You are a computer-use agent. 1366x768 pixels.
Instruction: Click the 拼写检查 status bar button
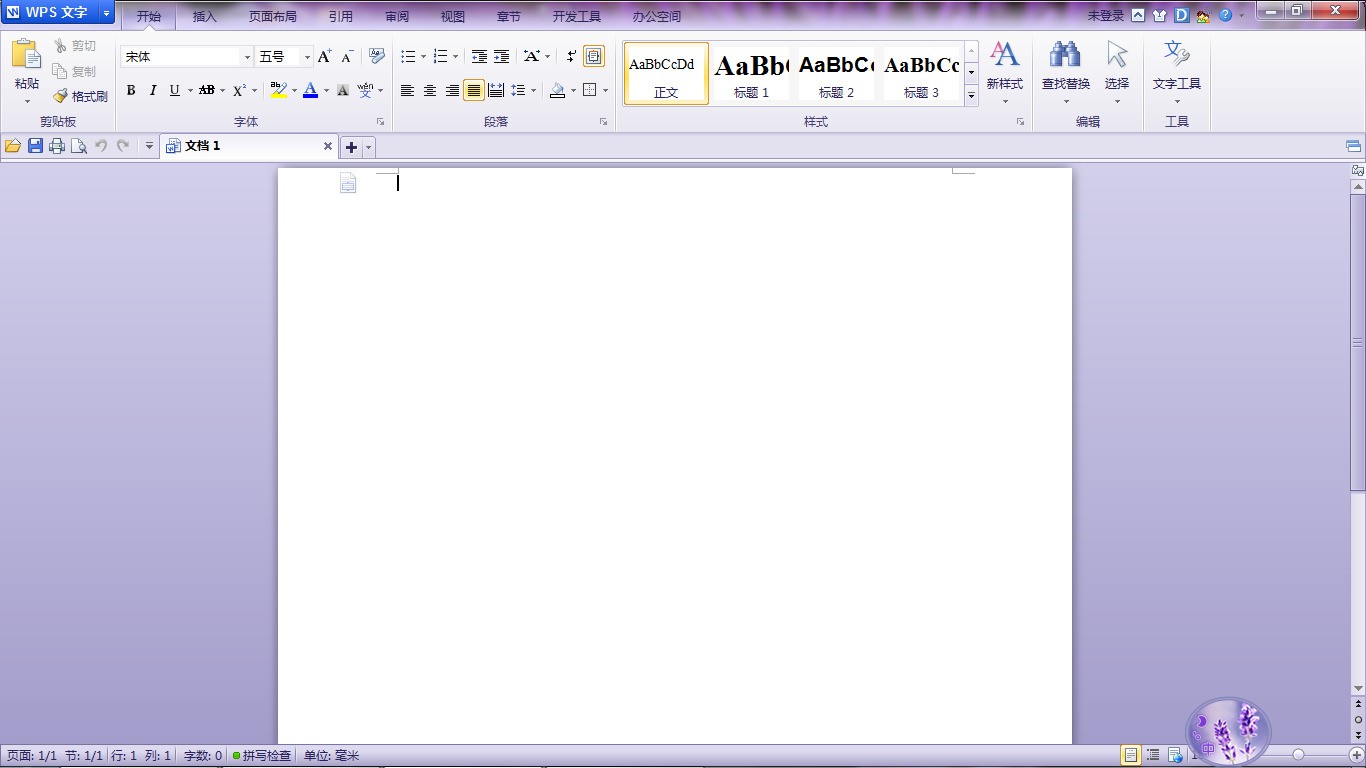[x=262, y=756]
